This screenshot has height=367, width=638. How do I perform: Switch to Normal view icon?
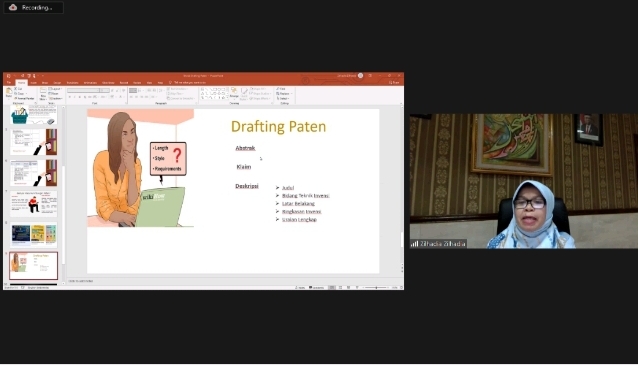pyautogui.click(x=332, y=288)
